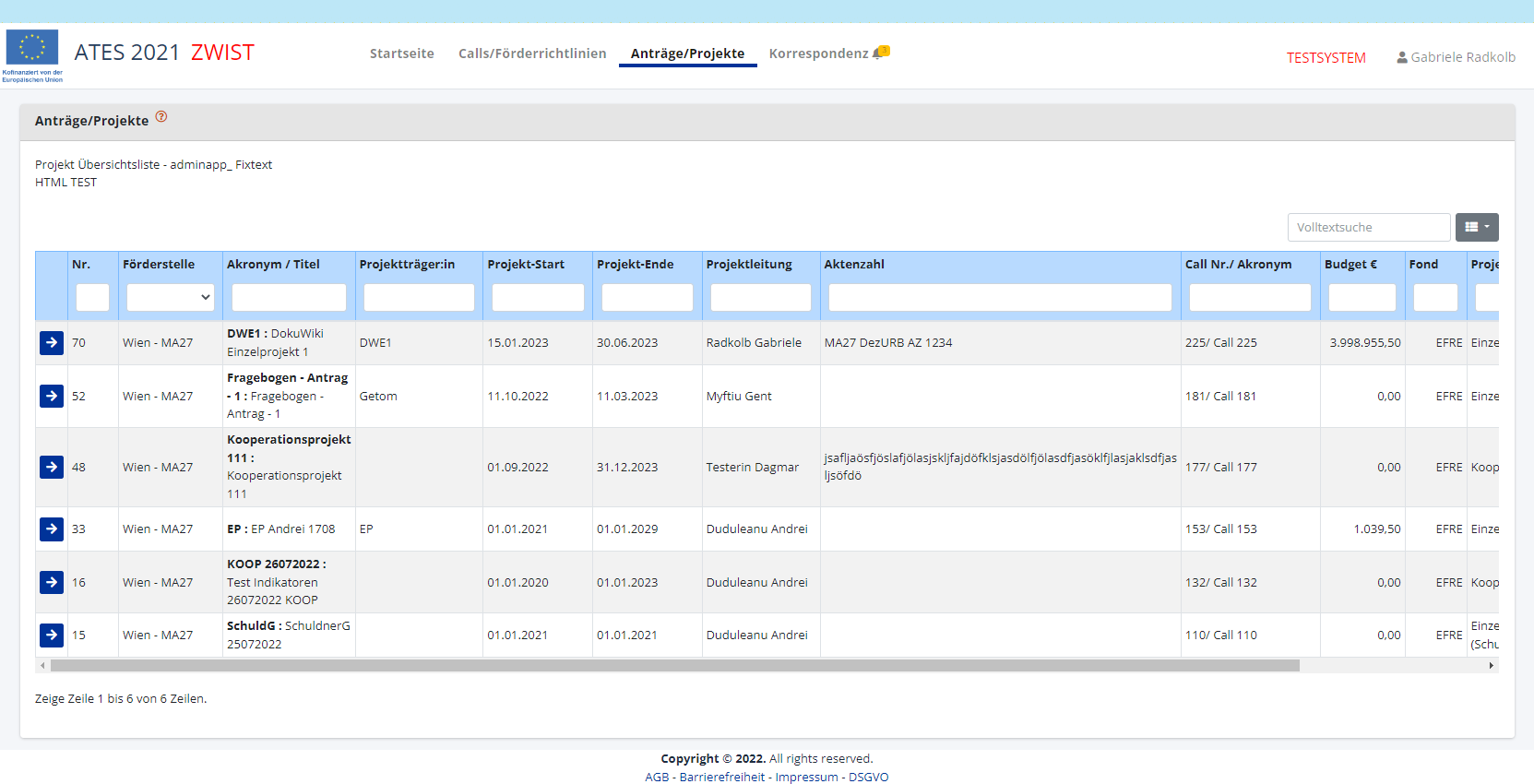Open project 52 with its arrow icon

52,396
